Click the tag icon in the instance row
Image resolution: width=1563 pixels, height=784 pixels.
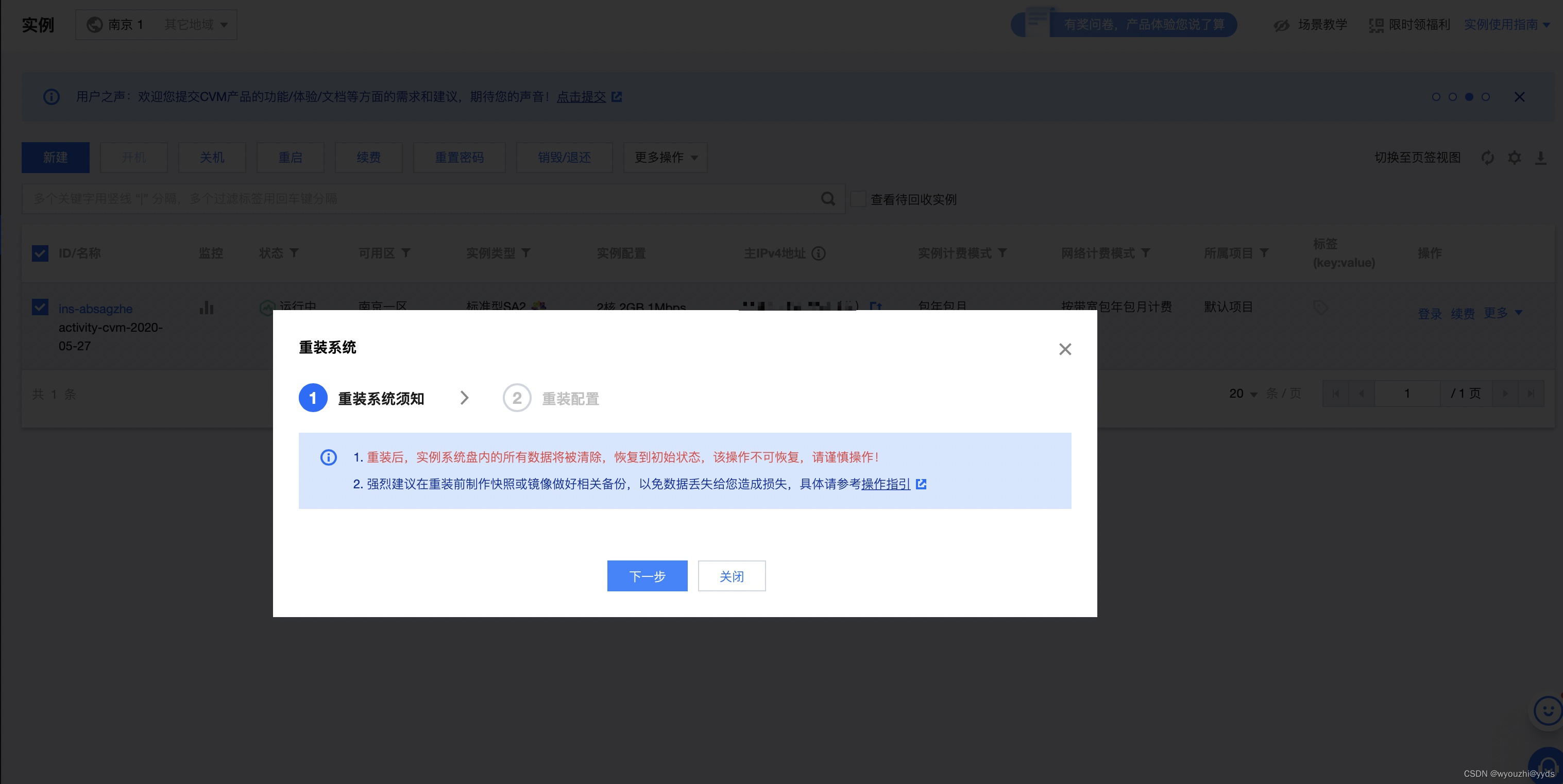coord(1320,307)
